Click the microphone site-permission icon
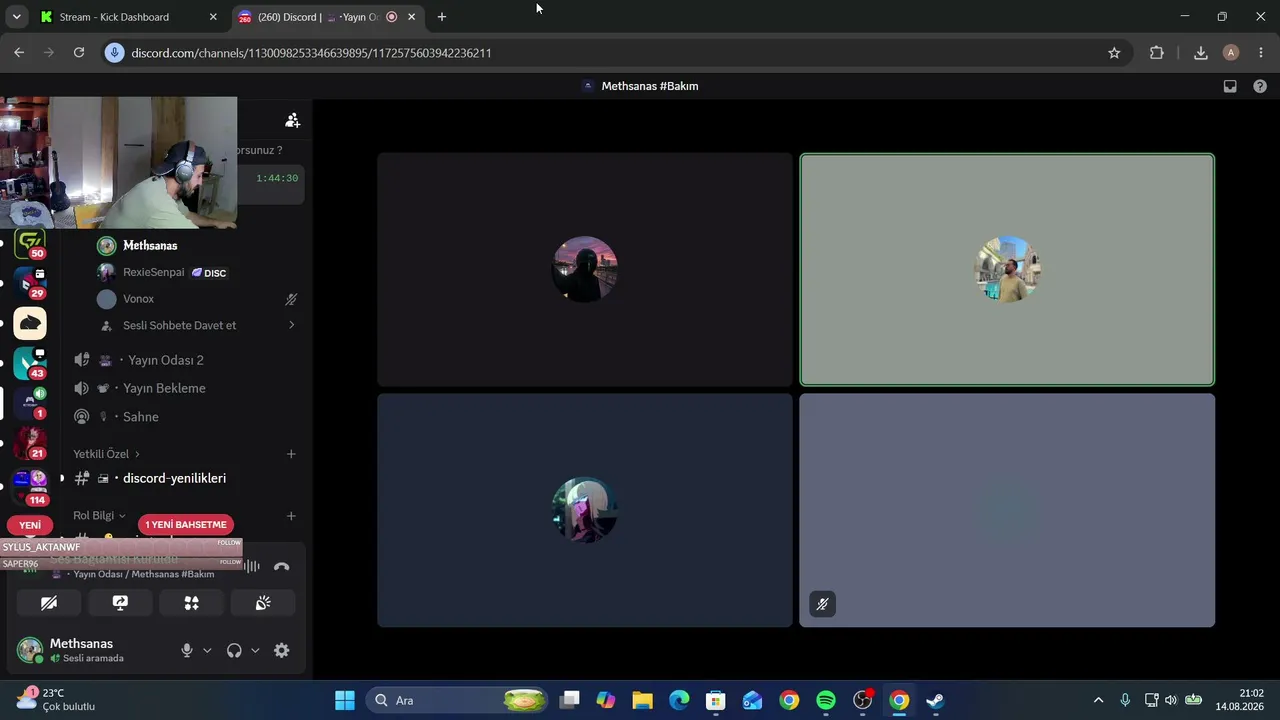The height and width of the screenshot is (720, 1280). pyautogui.click(x=115, y=53)
